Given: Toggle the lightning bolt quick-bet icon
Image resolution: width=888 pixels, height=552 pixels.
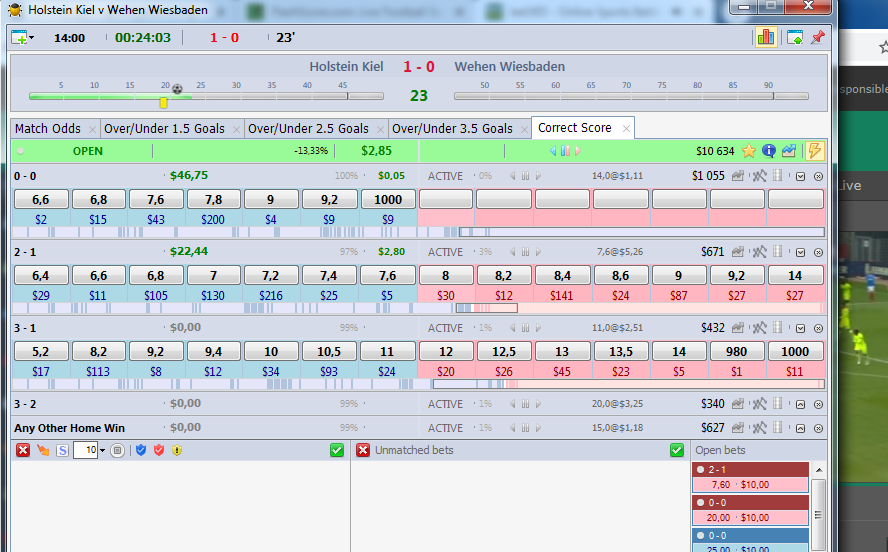Looking at the screenshot, I should [814, 151].
